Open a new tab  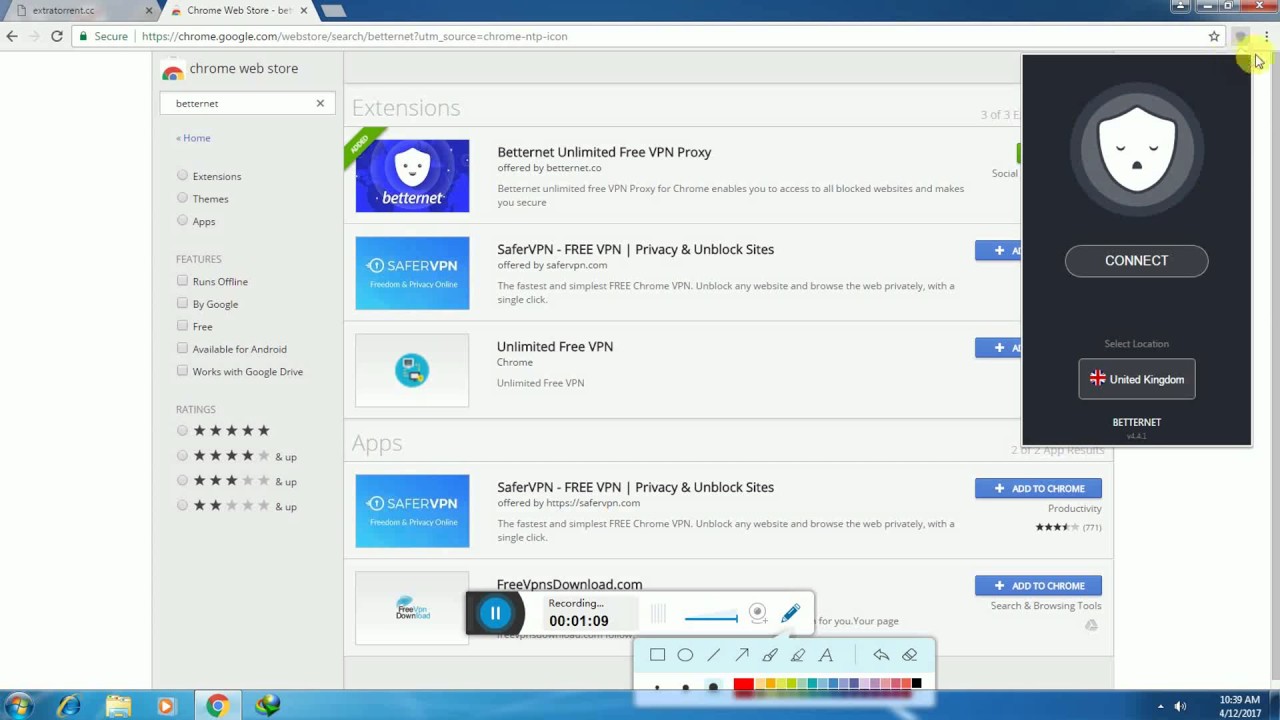click(333, 10)
